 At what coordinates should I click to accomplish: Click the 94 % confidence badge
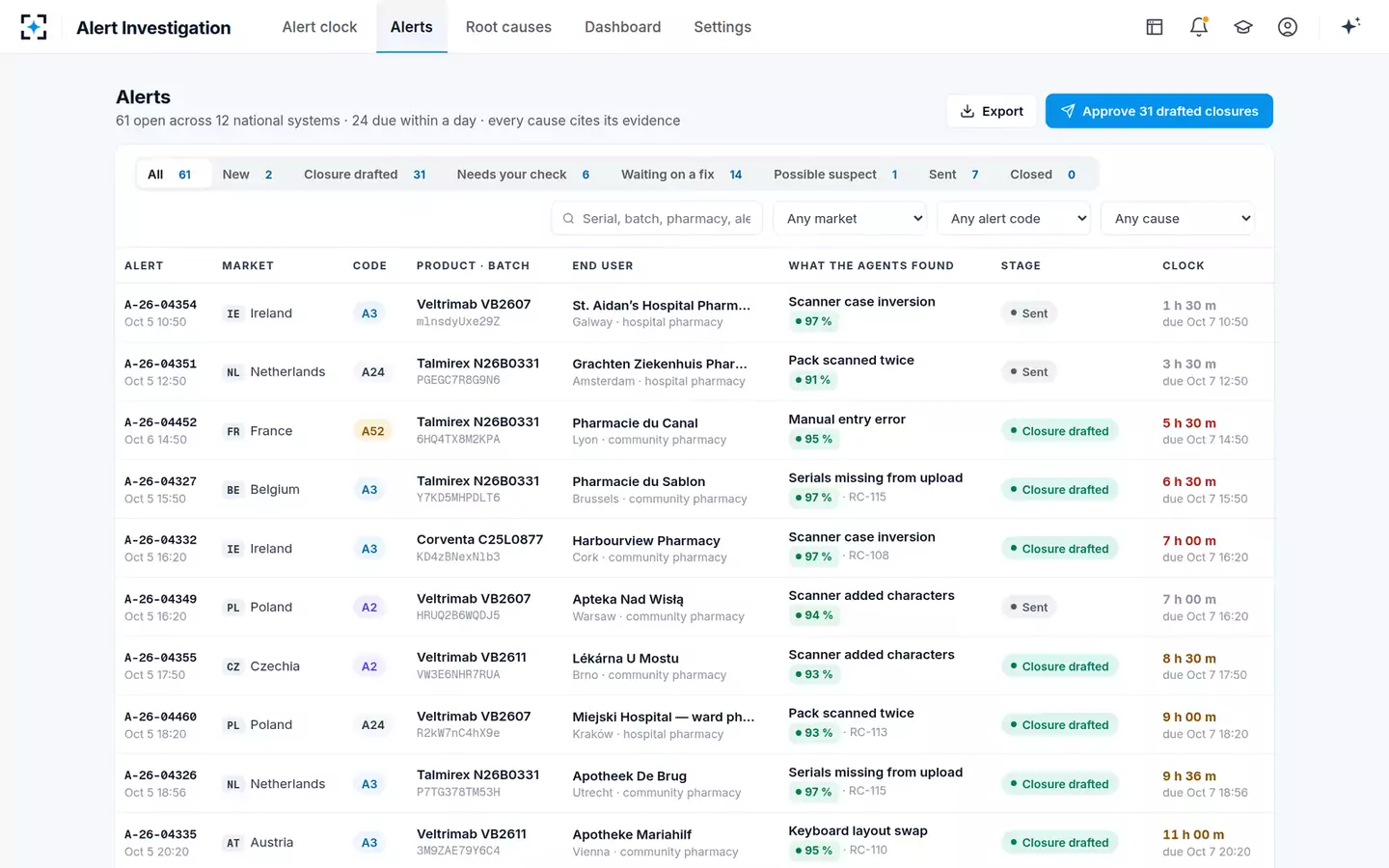[x=814, y=615]
